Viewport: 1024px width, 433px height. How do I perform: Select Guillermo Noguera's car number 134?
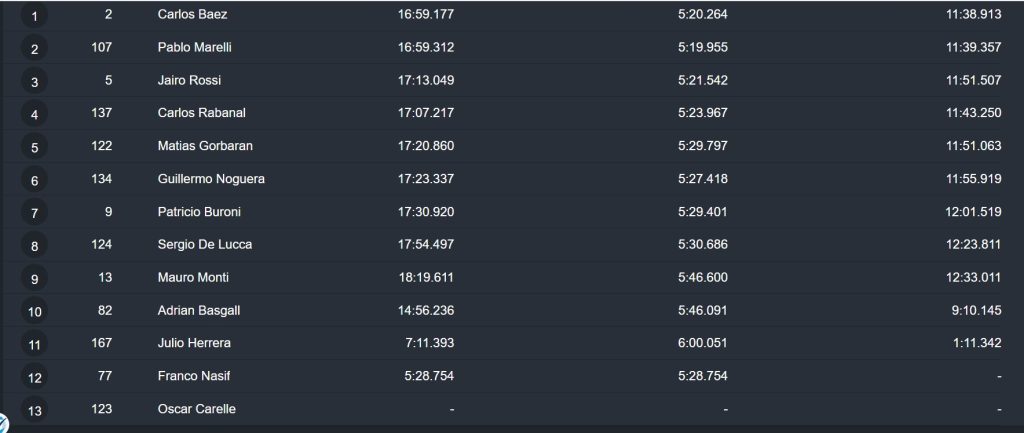pyautogui.click(x=101, y=178)
